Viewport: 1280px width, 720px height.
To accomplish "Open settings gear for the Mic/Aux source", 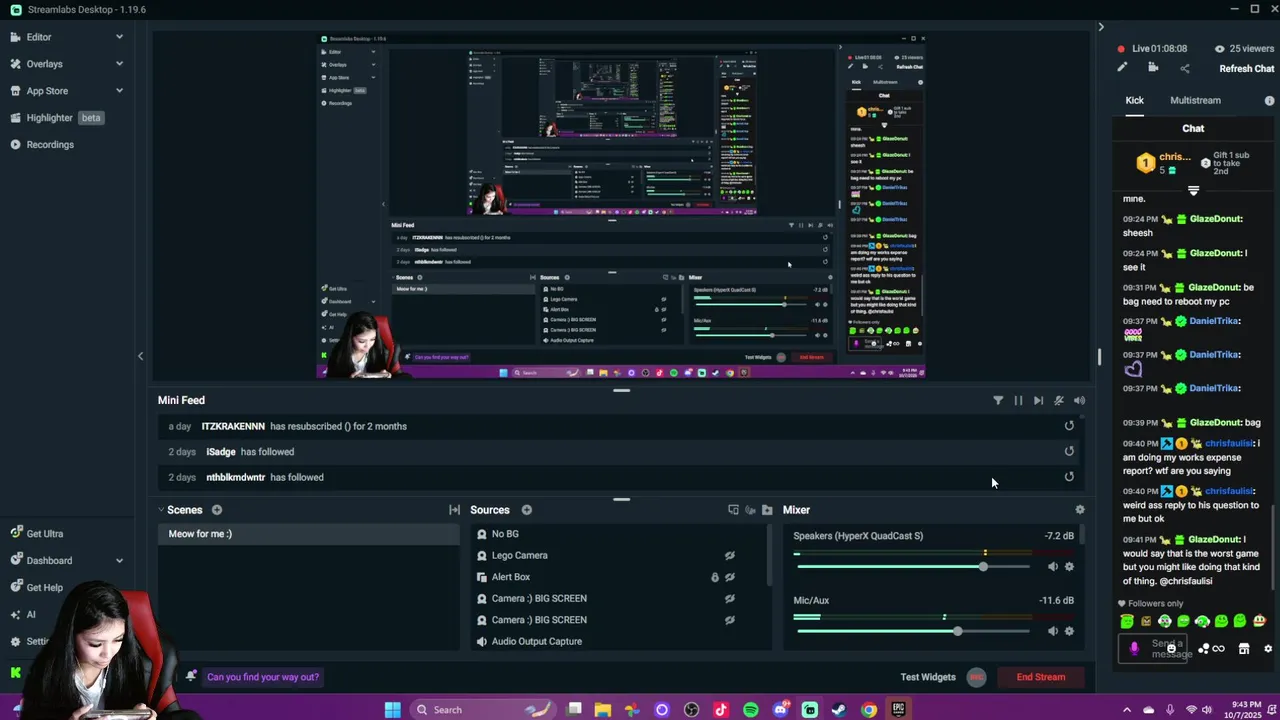I will click(x=1069, y=631).
